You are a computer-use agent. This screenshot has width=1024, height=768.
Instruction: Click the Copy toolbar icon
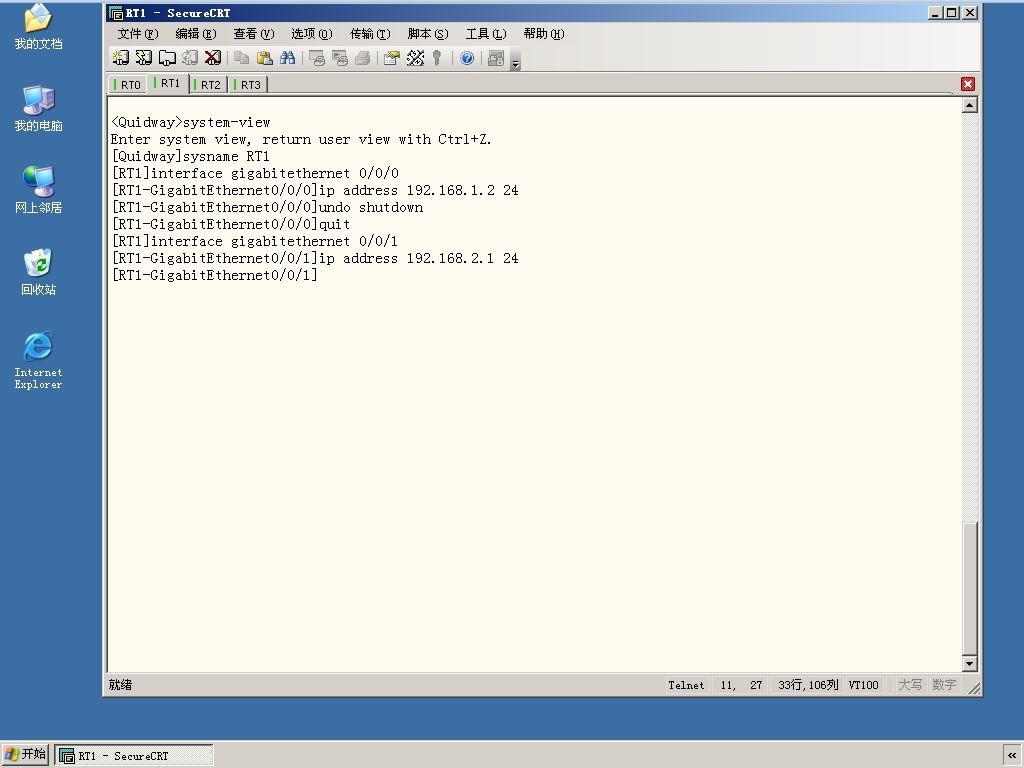pyautogui.click(x=242, y=58)
